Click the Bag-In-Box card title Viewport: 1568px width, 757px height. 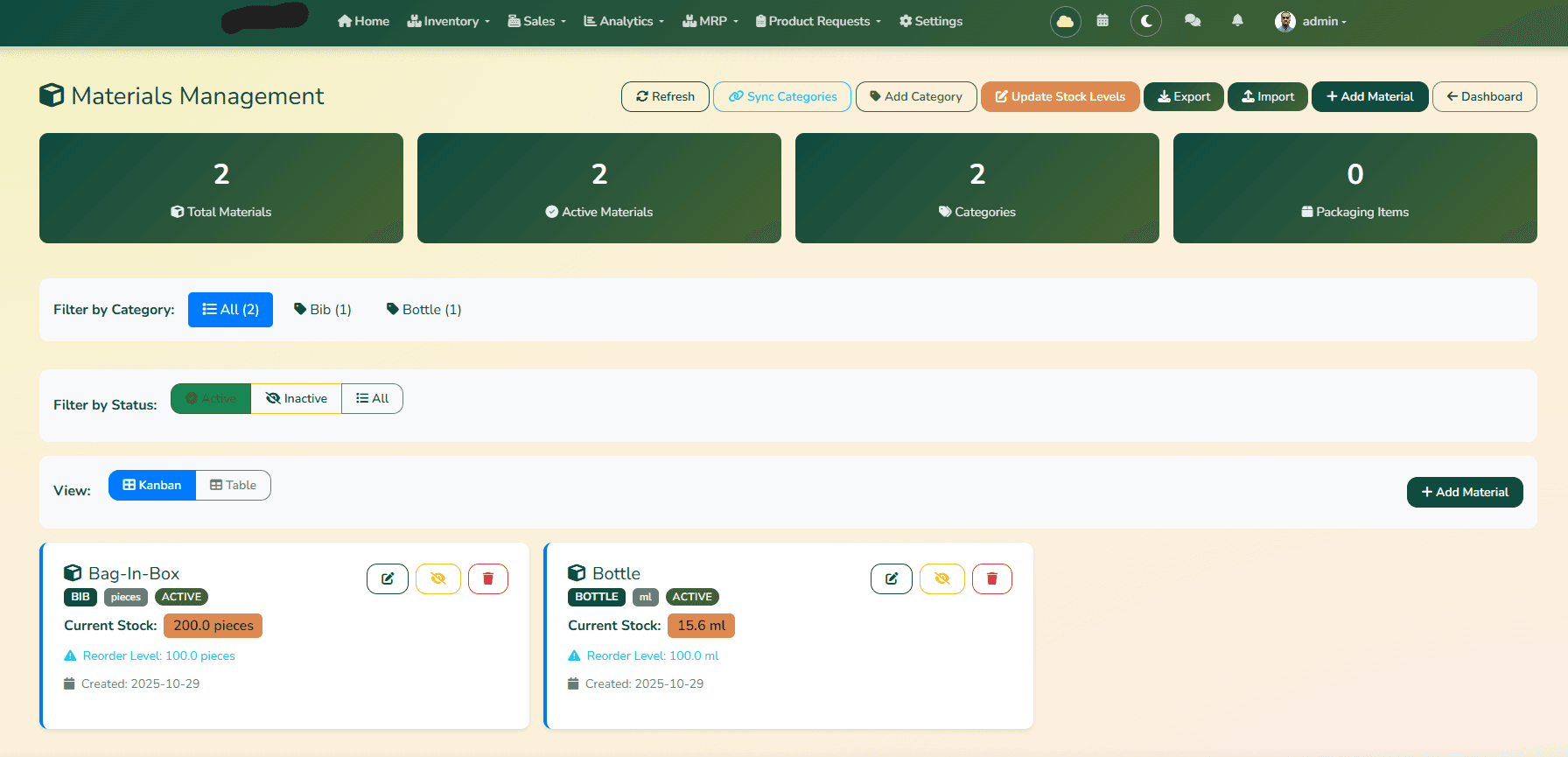point(134,573)
